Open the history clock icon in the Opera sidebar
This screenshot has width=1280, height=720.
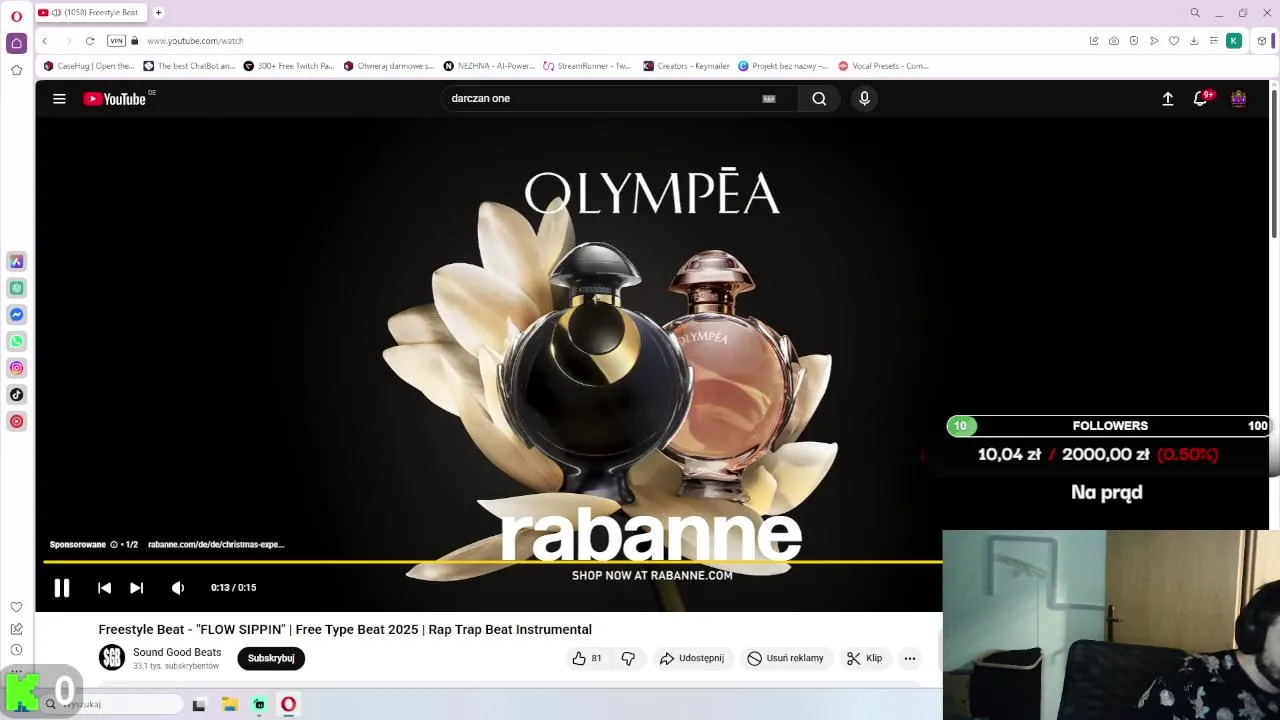coord(16,650)
